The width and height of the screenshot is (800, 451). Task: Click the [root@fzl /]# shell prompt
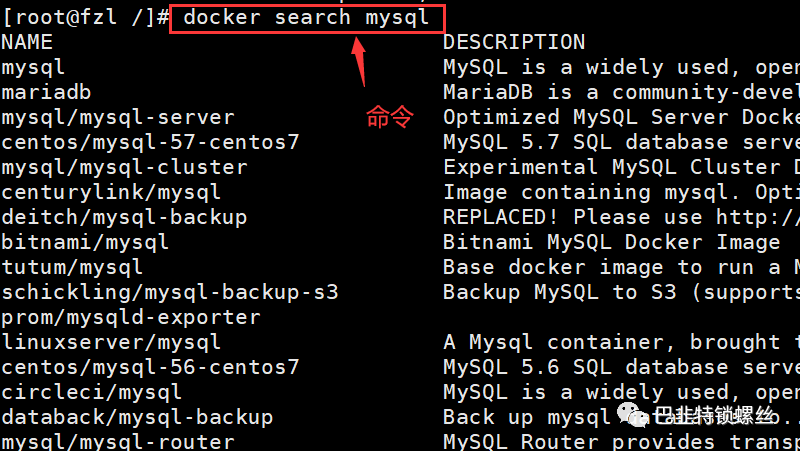(x=85, y=17)
